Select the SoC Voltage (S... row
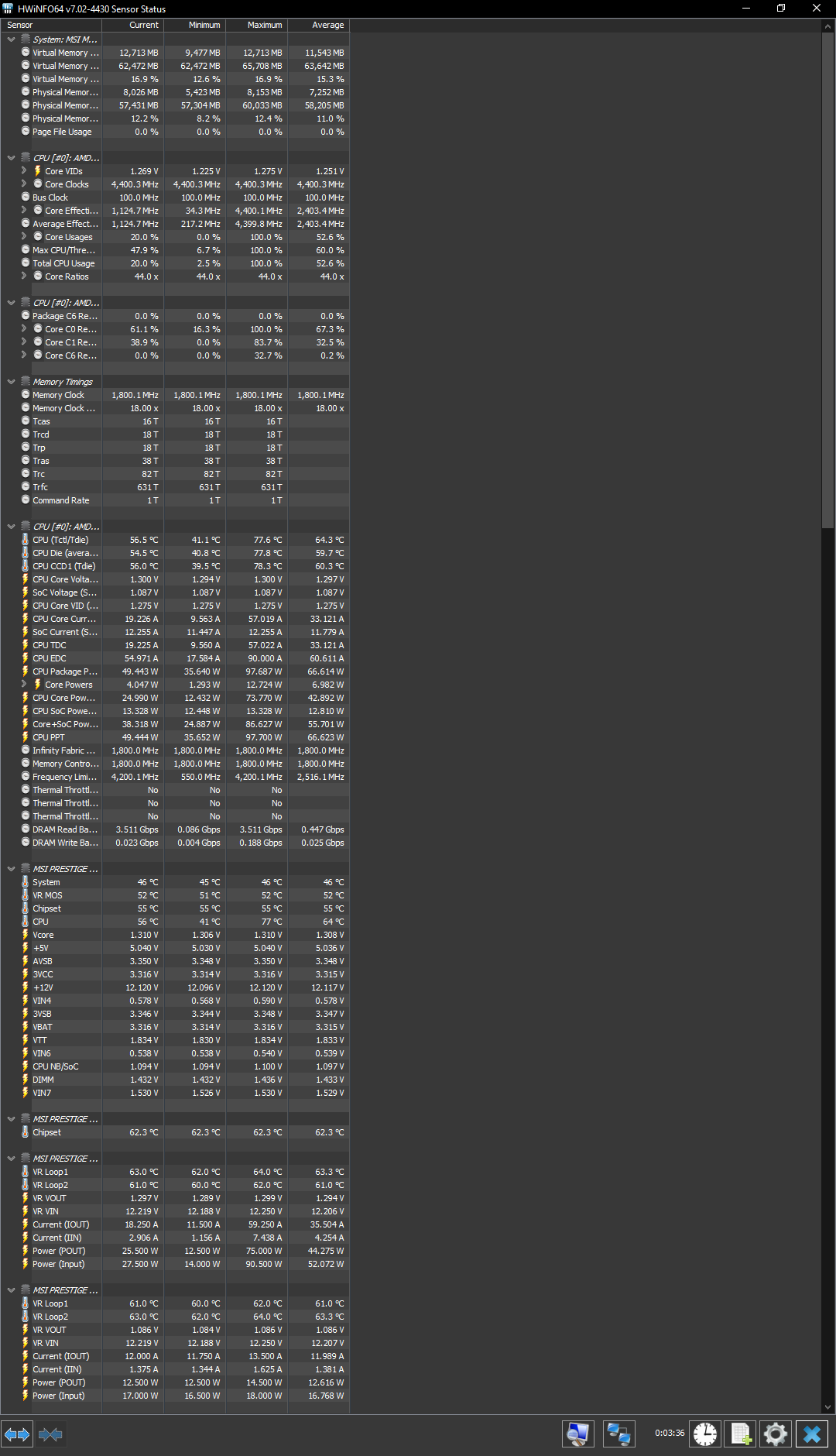This screenshot has width=836, height=1456. 175,592
